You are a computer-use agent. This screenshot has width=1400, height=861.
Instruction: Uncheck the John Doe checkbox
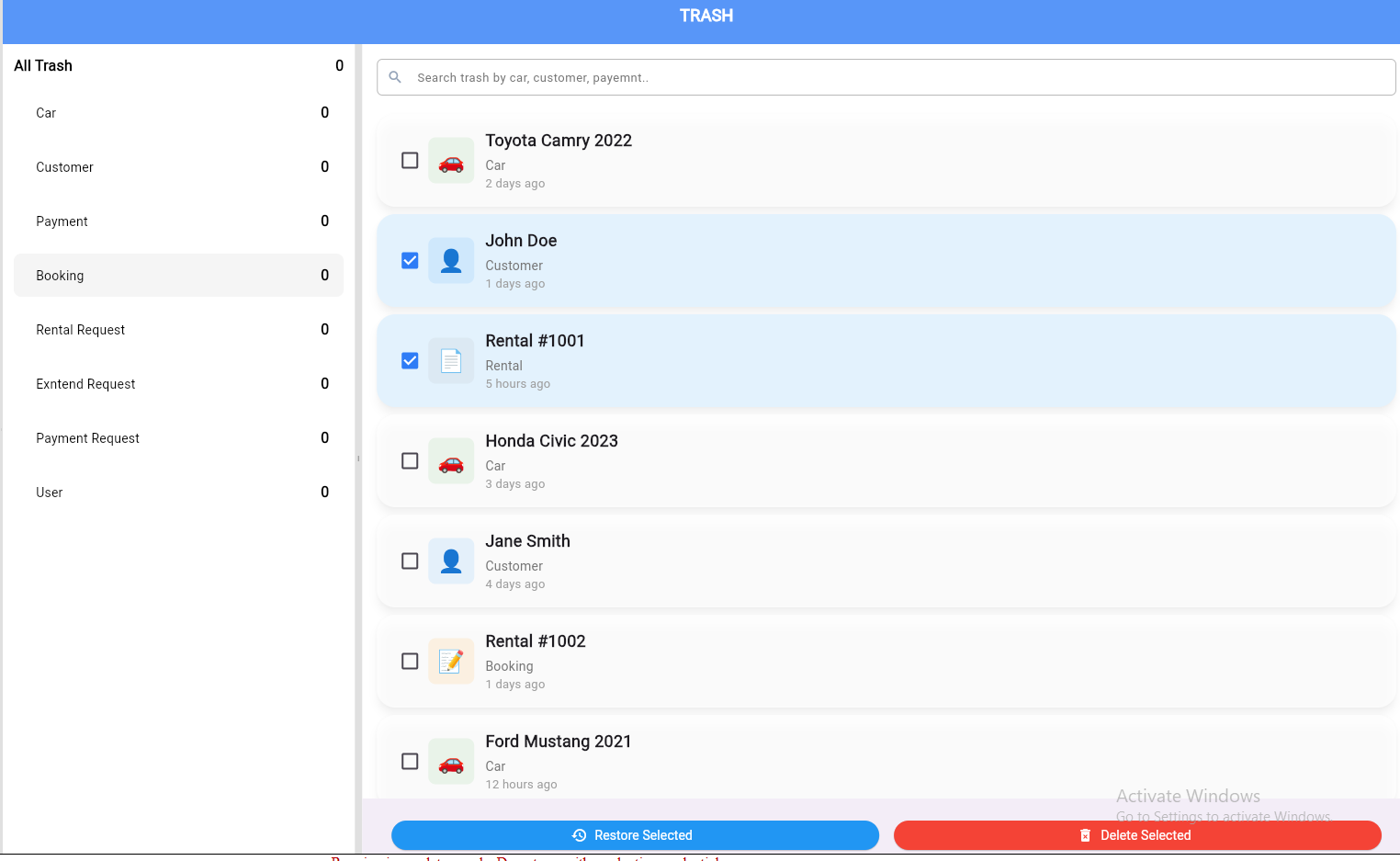(x=410, y=261)
